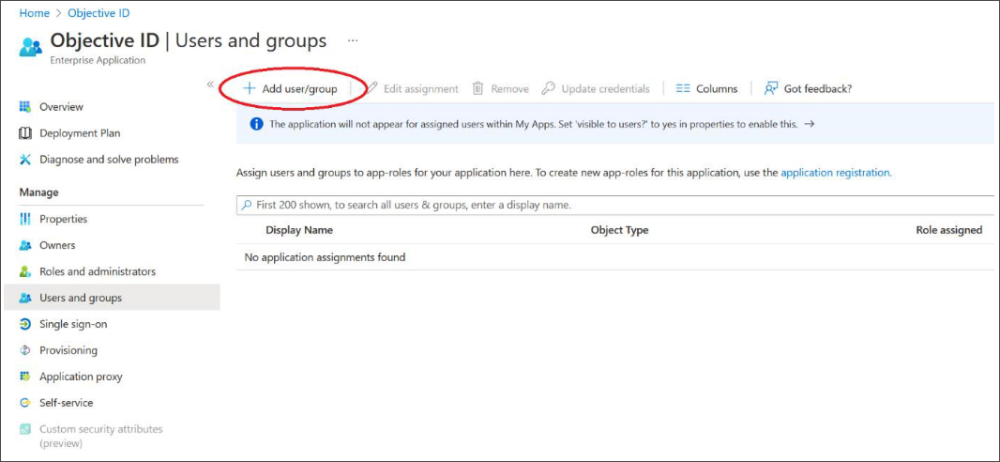
Task: Open the Provisioning icon
Action: pyautogui.click(x=26, y=350)
